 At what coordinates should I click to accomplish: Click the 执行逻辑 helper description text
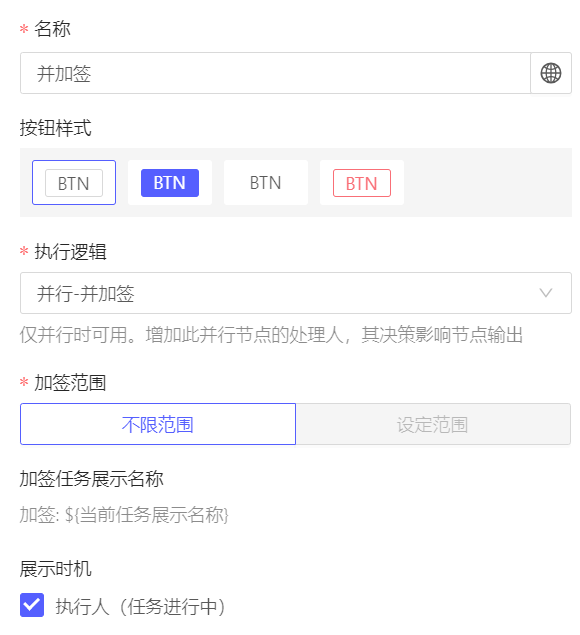pos(271,335)
